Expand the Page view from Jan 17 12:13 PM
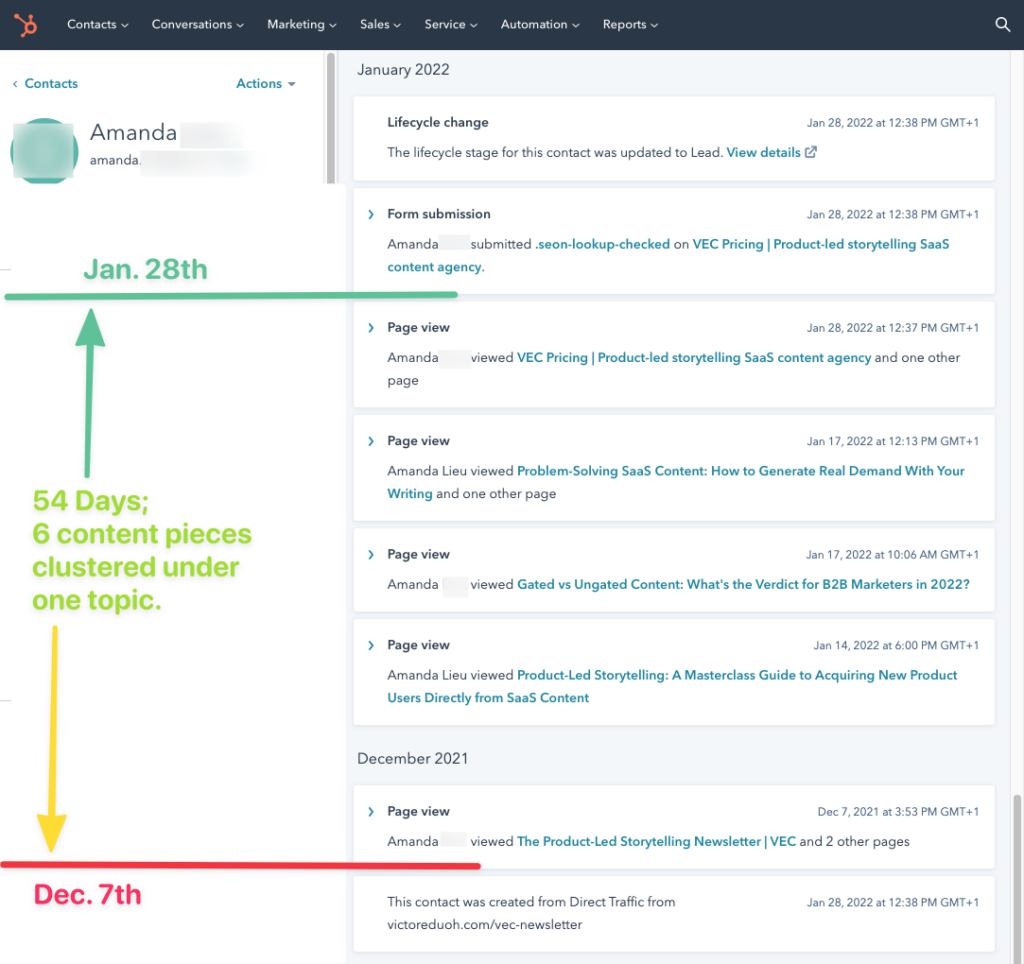Image resolution: width=1024 pixels, height=964 pixels. tap(371, 442)
